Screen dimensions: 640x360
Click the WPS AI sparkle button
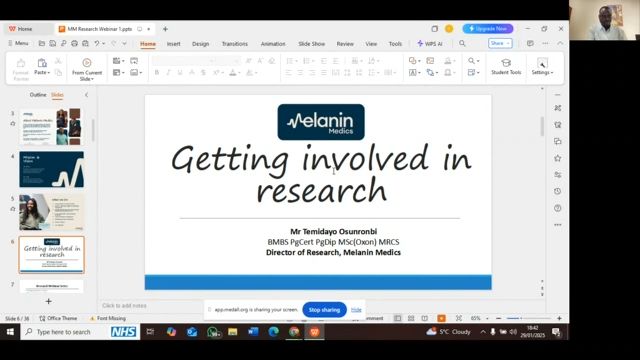pyautogui.click(x=430, y=44)
